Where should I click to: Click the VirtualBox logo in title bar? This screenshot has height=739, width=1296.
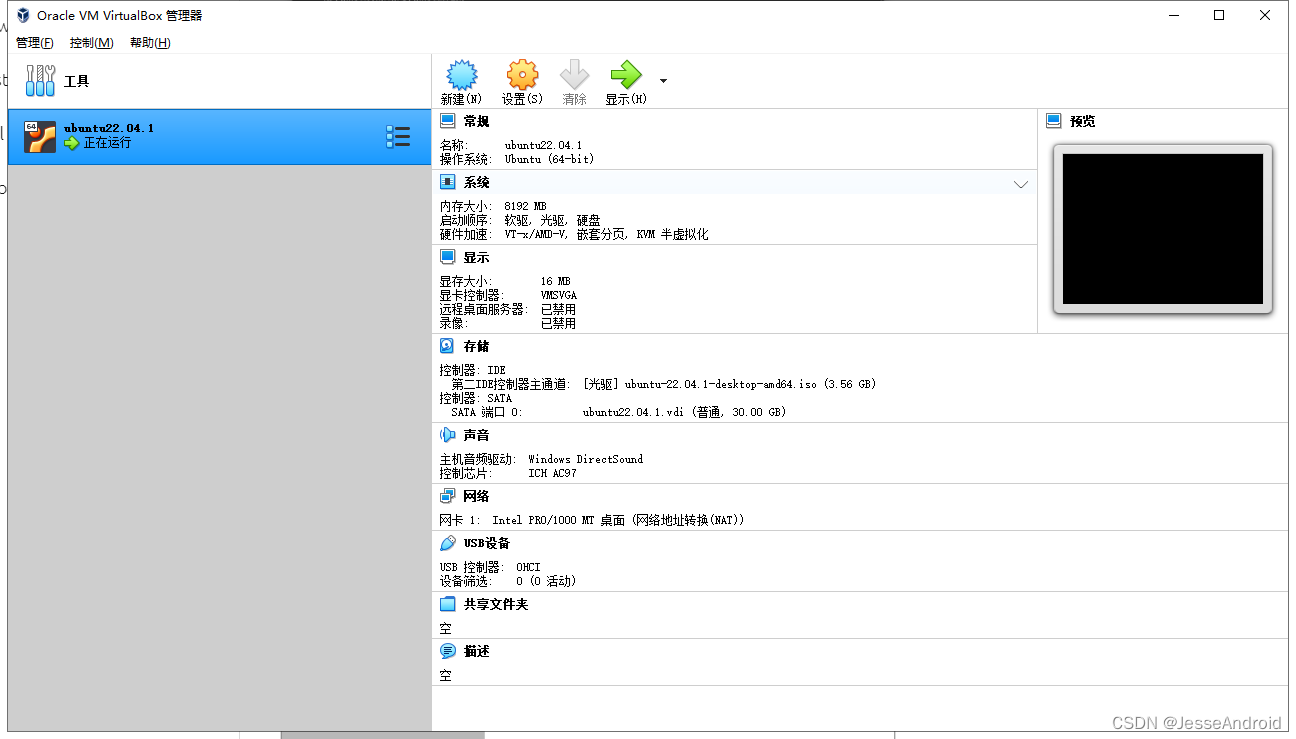tap(23, 15)
